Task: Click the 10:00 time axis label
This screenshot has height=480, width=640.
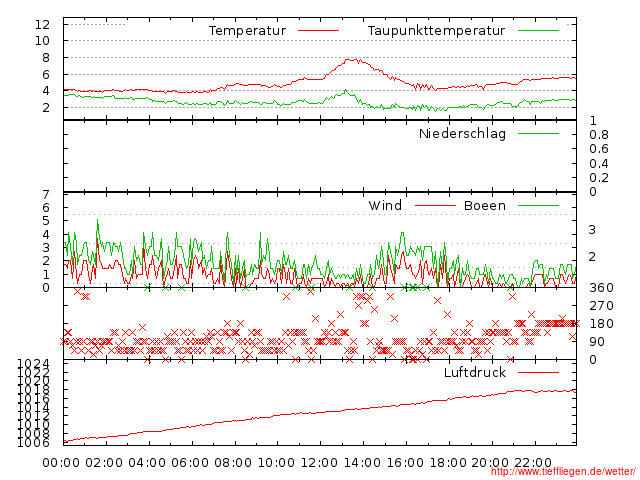Action: click(x=276, y=463)
